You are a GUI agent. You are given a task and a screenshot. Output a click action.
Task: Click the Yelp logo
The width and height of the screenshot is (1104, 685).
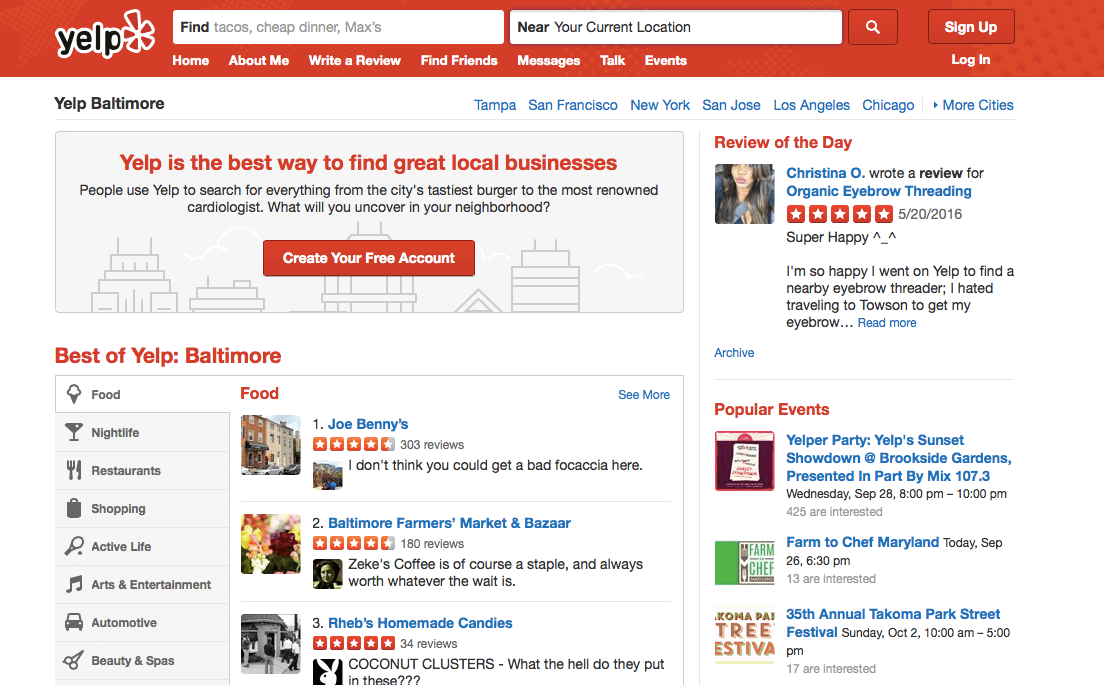105,34
